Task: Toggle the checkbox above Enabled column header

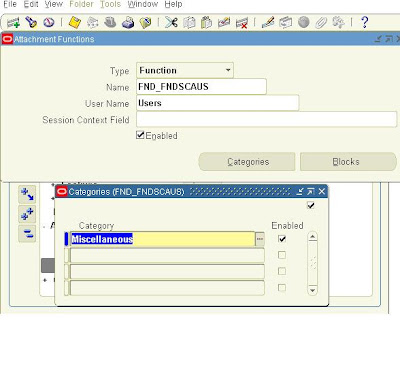Action: [x=311, y=205]
